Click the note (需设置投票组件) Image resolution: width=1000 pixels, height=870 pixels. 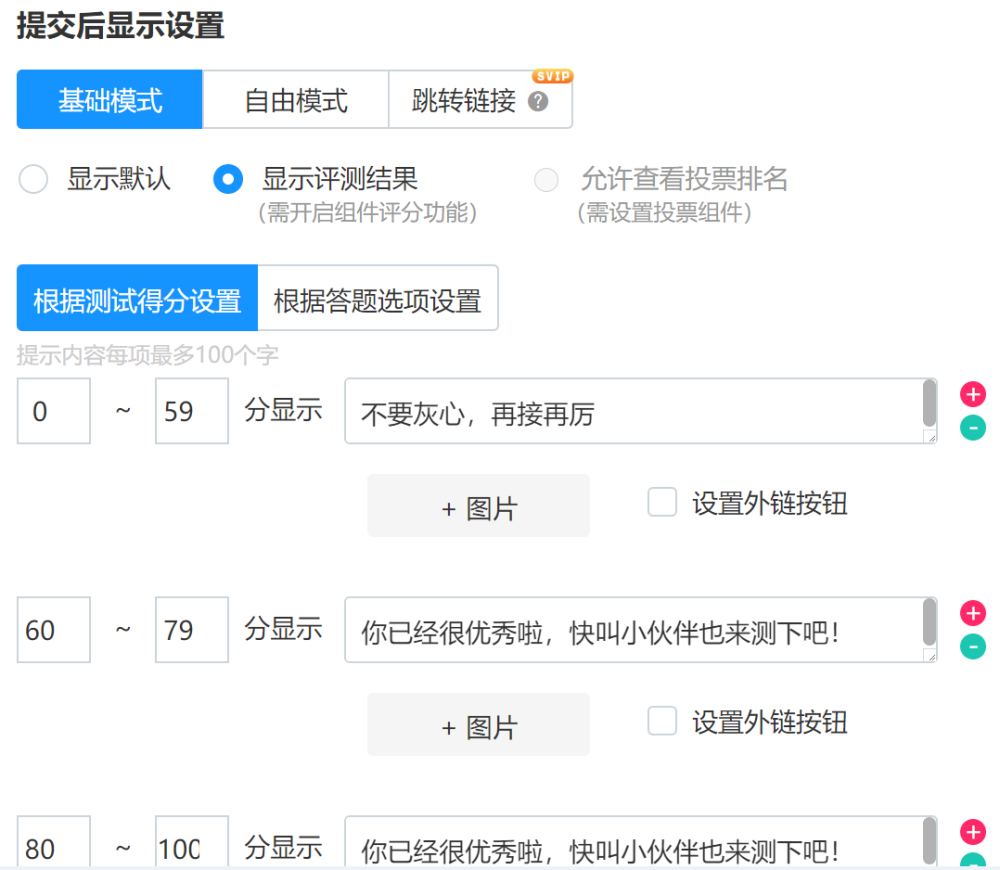[x=665, y=212]
